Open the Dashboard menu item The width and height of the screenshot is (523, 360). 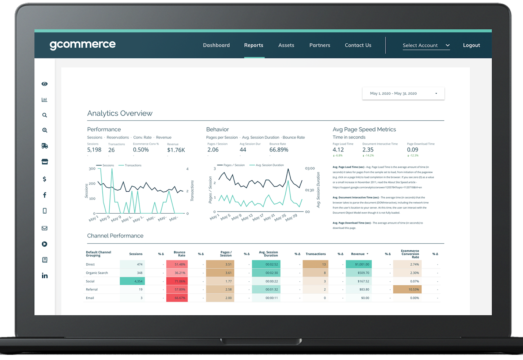[216, 45]
